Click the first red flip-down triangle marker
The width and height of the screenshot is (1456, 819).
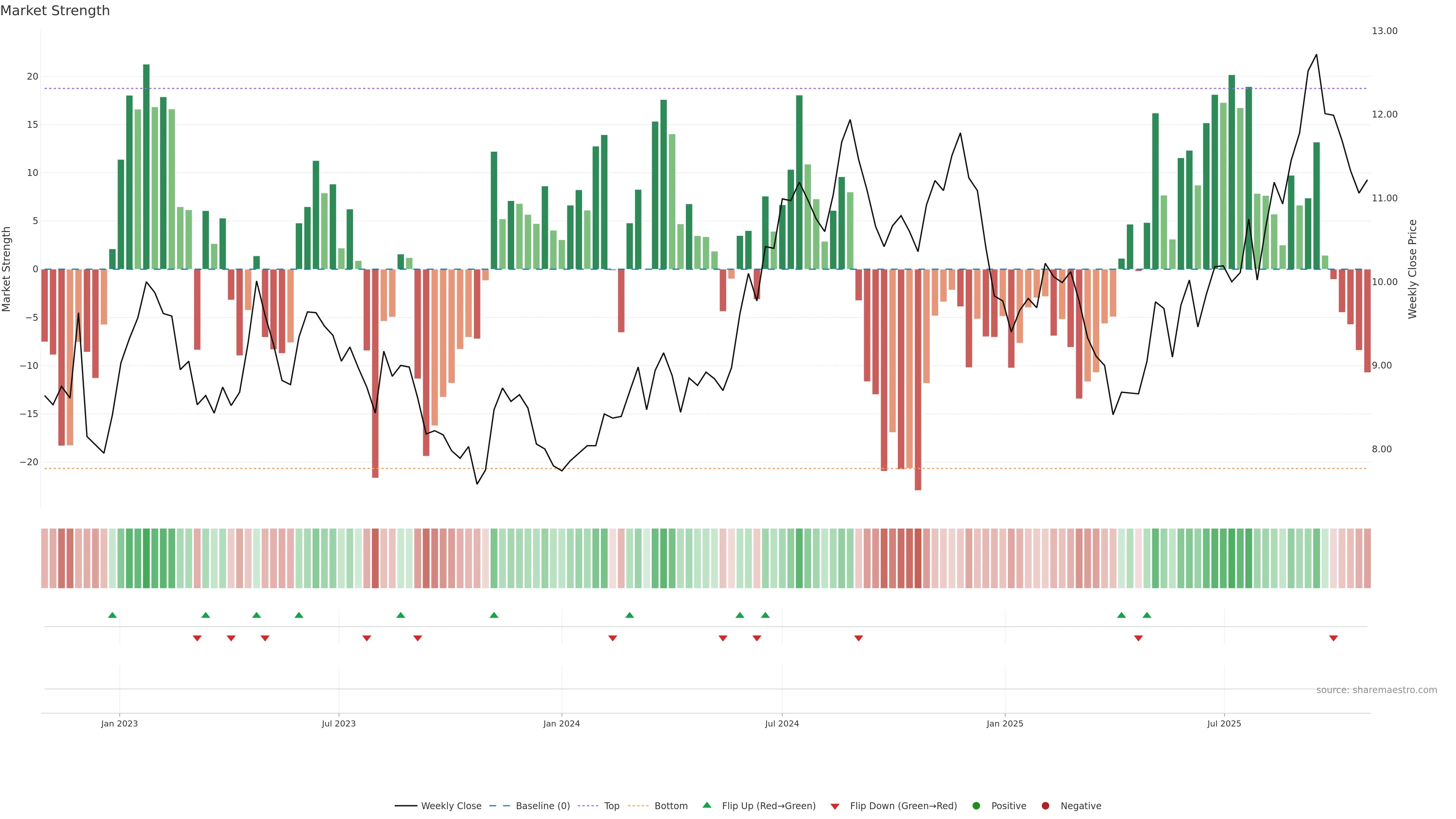(x=197, y=638)
